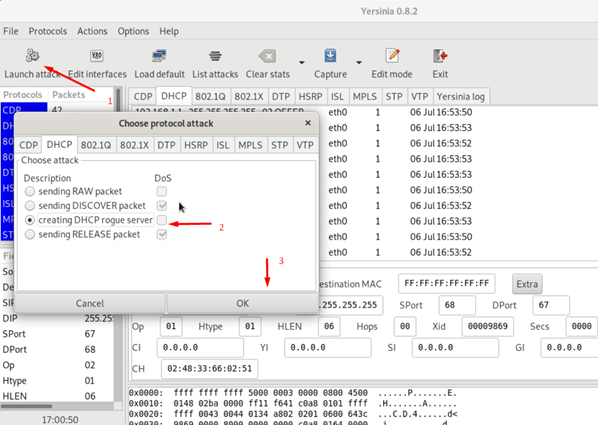This screenshot has width=598, height=425.
Task: Select main window CDP tab
Action: click(143, 97)
